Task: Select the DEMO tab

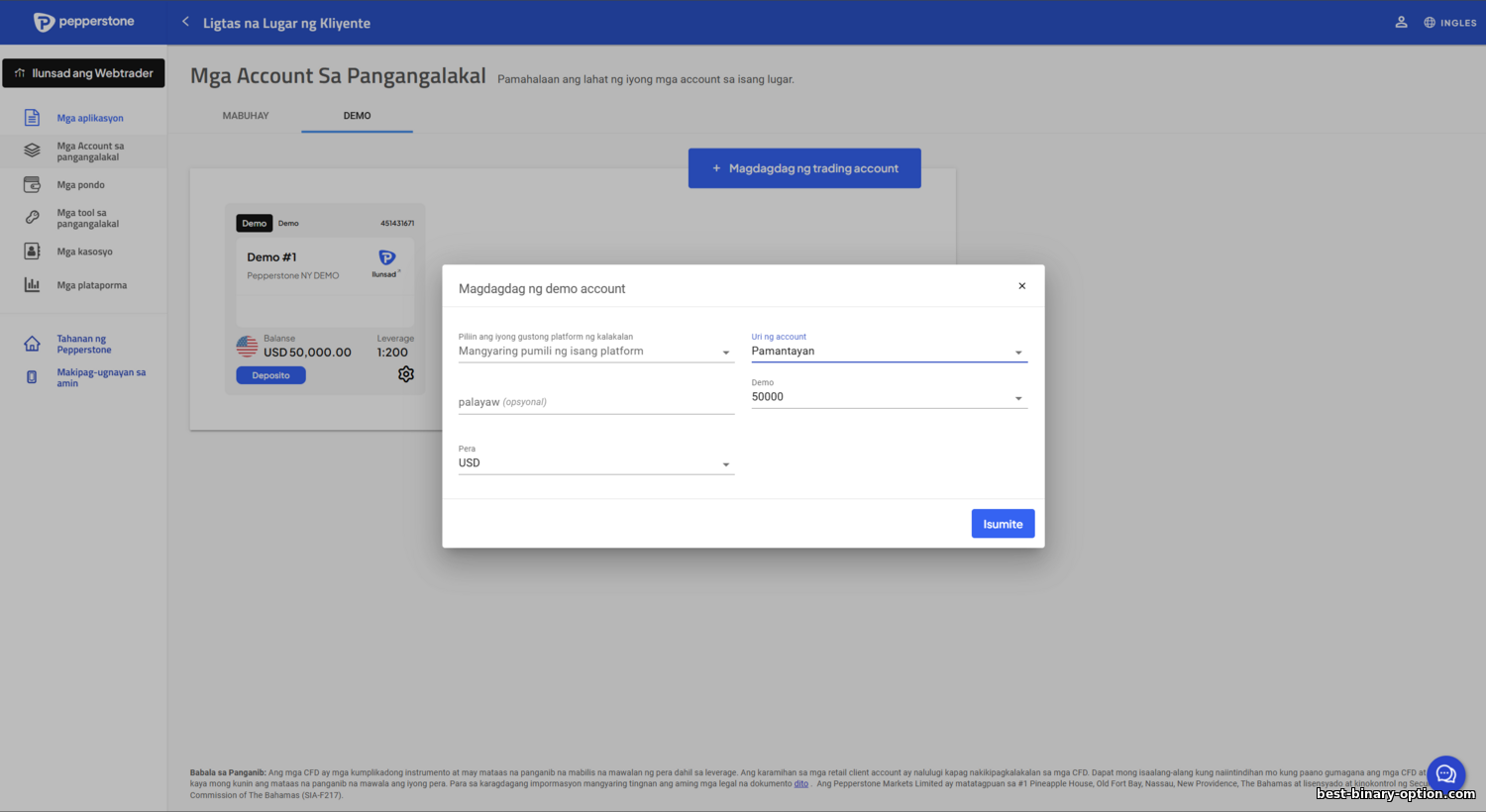Action: pos(357,116)
